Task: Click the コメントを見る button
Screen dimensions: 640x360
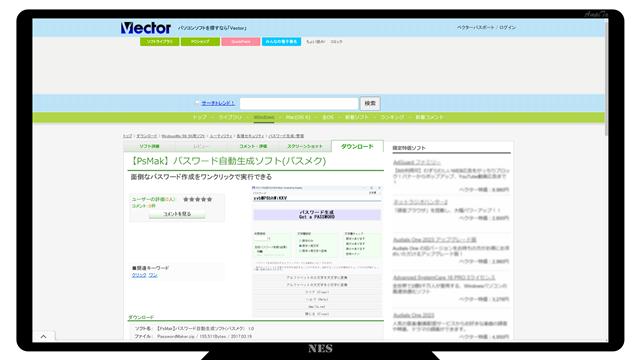Action: pos(177,214)
